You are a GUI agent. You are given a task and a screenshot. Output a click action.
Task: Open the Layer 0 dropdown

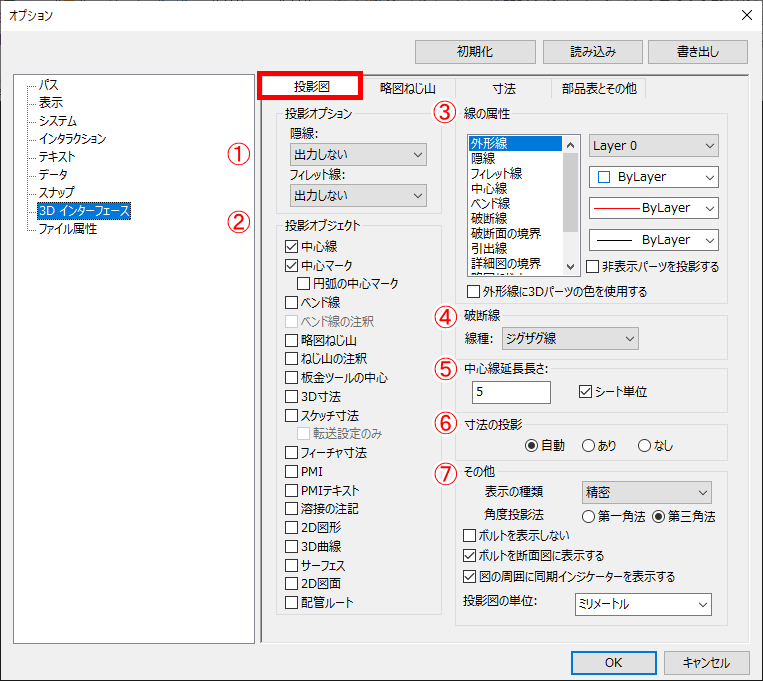tap(653, 146)
